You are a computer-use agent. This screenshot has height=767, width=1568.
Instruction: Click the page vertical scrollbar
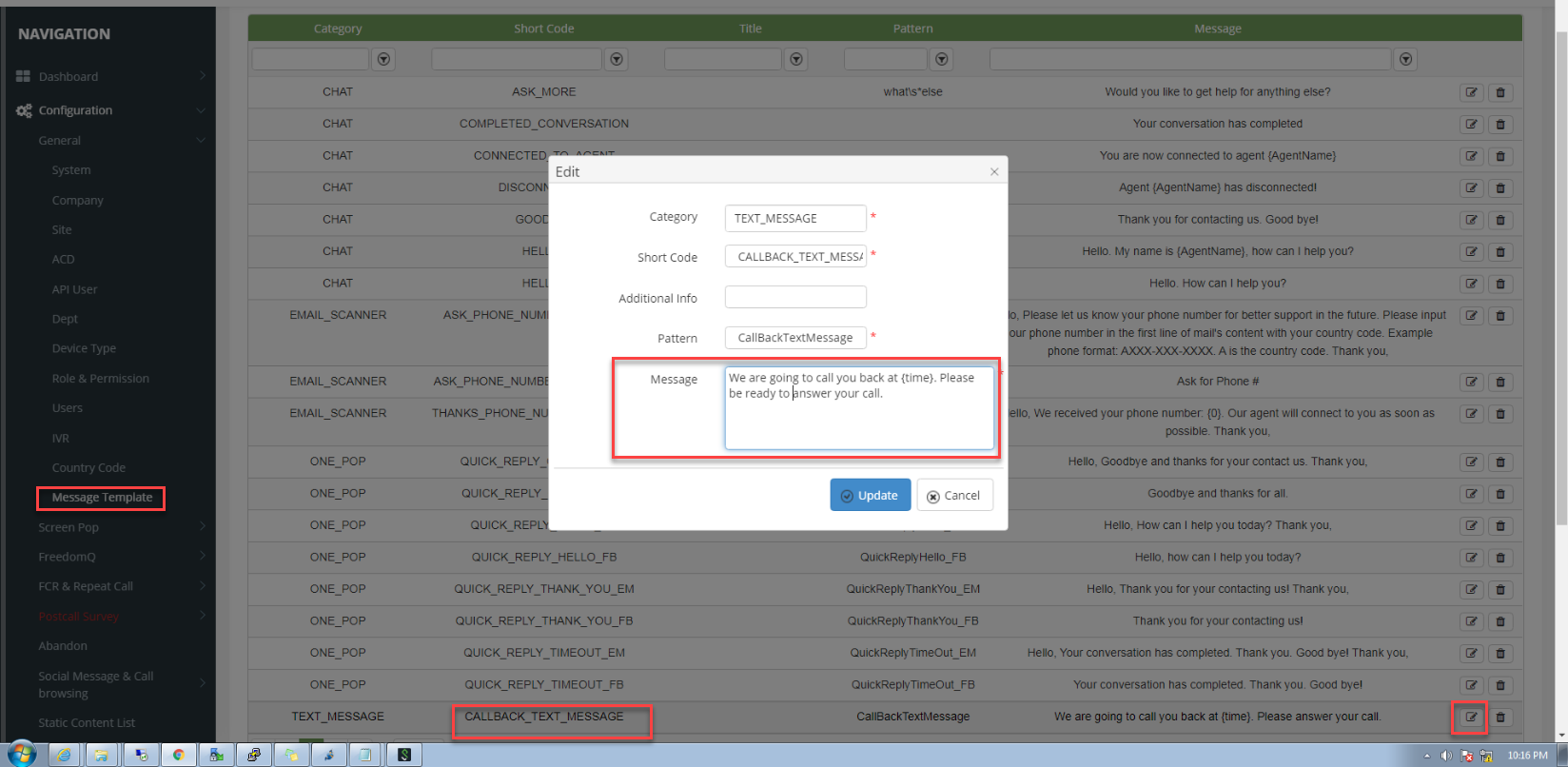(1560, 285)
